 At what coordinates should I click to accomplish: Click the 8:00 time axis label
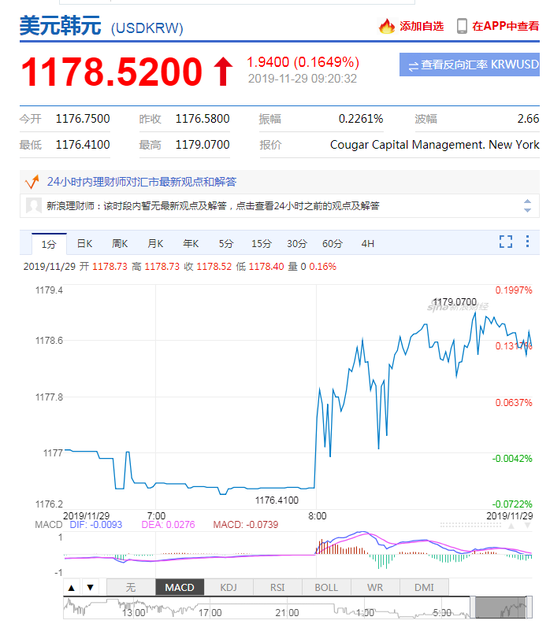317,516
